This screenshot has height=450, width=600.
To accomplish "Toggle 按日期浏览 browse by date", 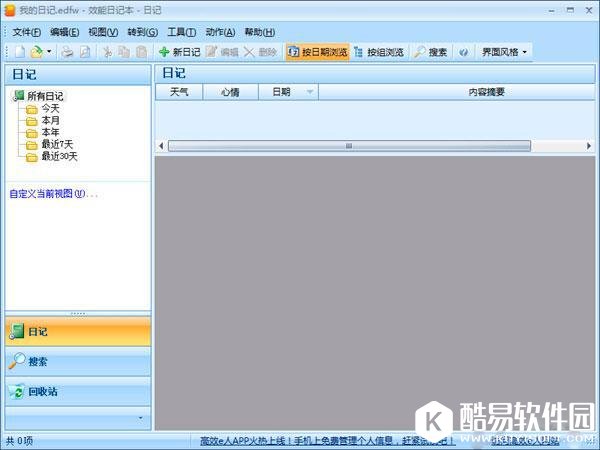I will (x=317, y=52).
